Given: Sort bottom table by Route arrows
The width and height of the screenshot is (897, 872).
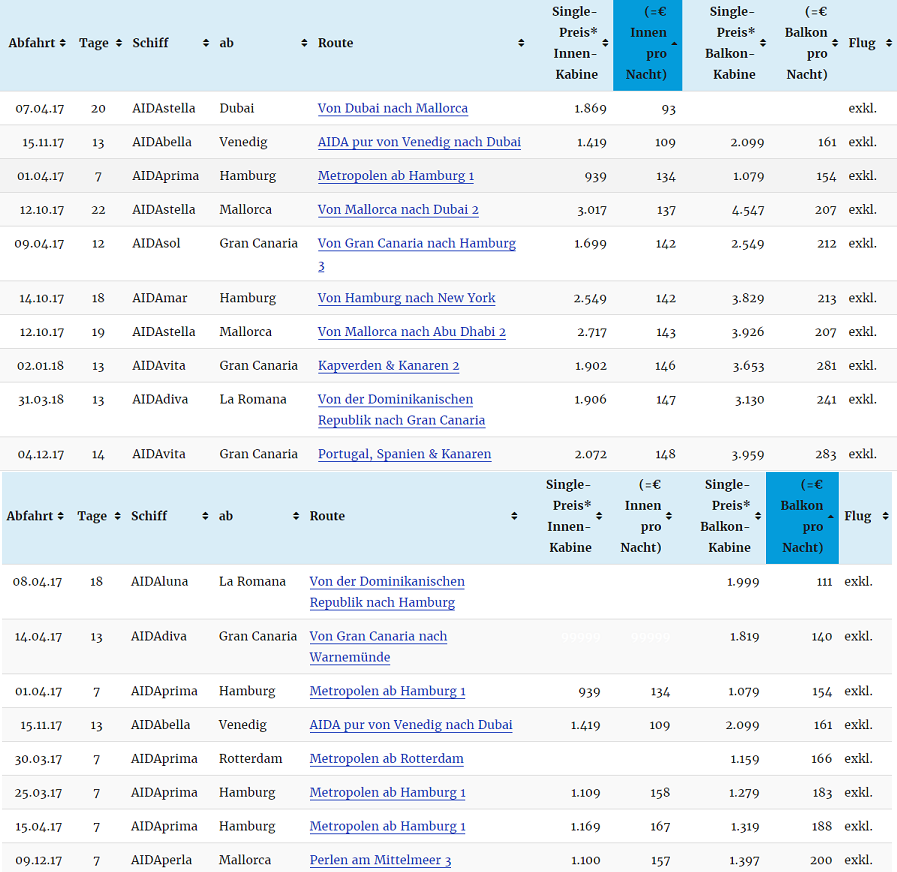Looking at the screenshot, I should (x=514, y=516).
